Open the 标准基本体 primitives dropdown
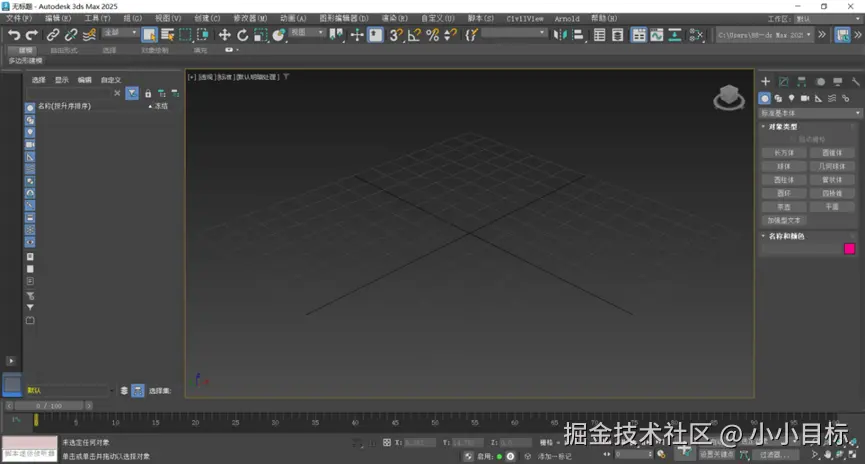 click(810, 113)
